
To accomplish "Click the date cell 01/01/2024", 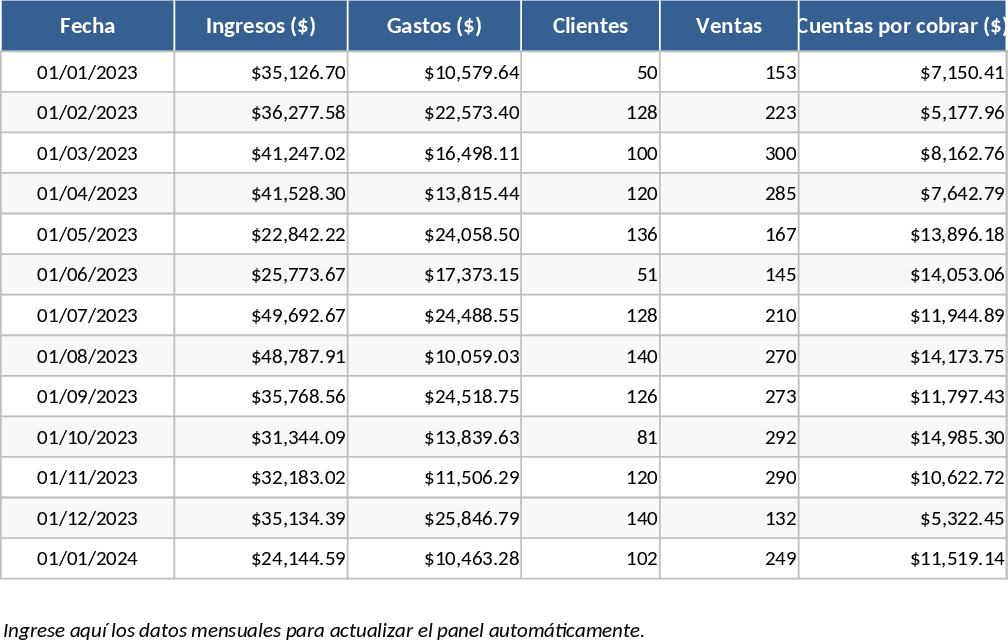I will pos(87,559).
